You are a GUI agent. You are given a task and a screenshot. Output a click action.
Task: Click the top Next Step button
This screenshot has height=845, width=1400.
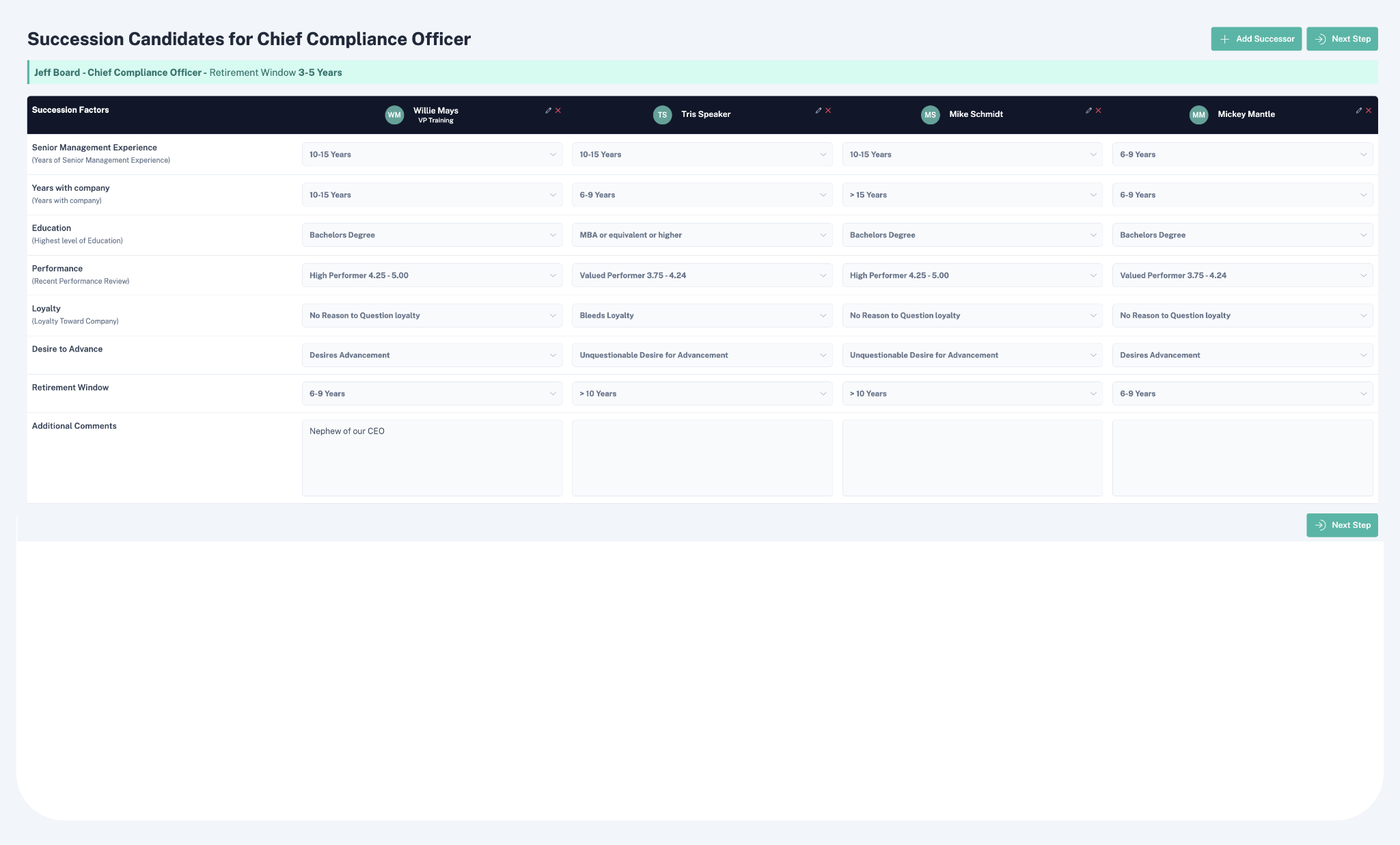[1342, 39]
